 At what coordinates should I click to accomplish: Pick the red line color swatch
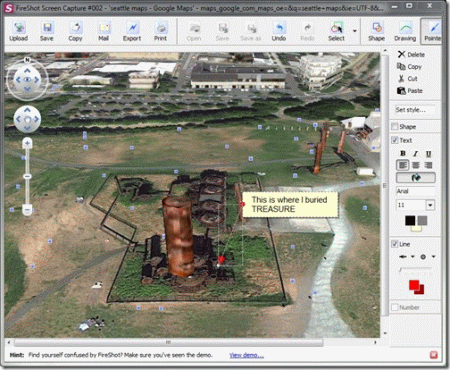pyautogui.click(x=414, y=285)
